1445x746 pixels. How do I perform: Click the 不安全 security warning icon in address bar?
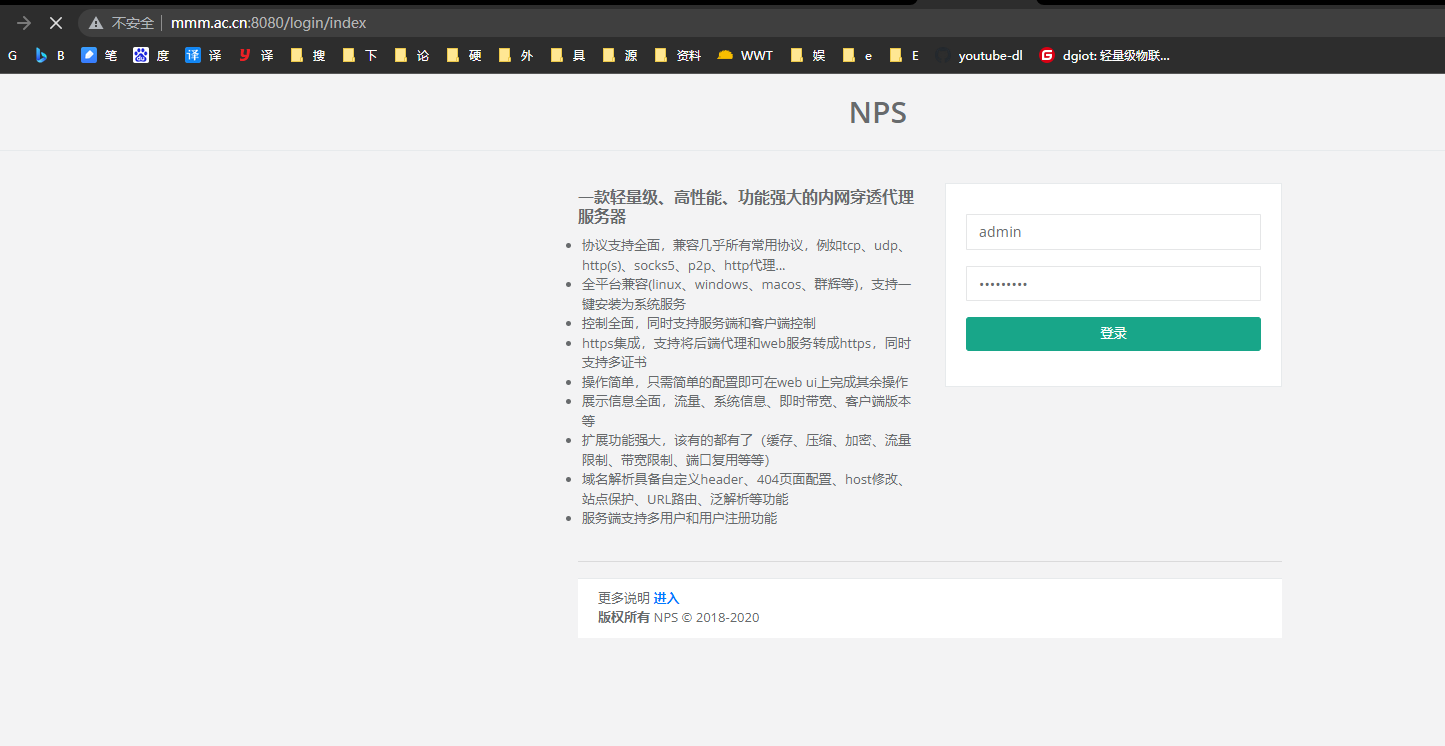95,22
